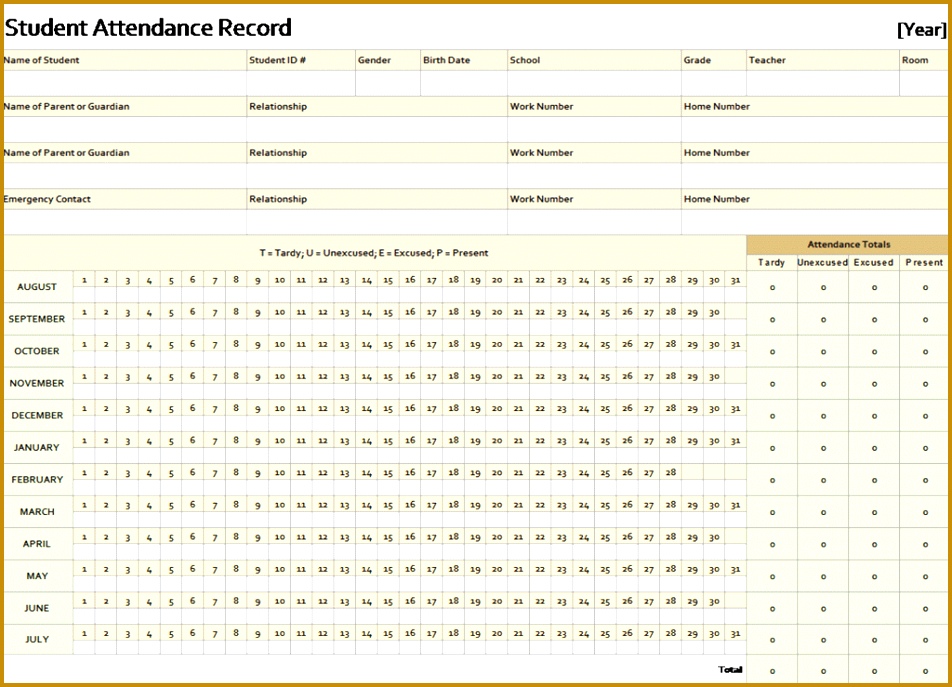Click the Birth Date field
Image resolution: width=952 pixels, height=687 pixels.
pos(460,84)
